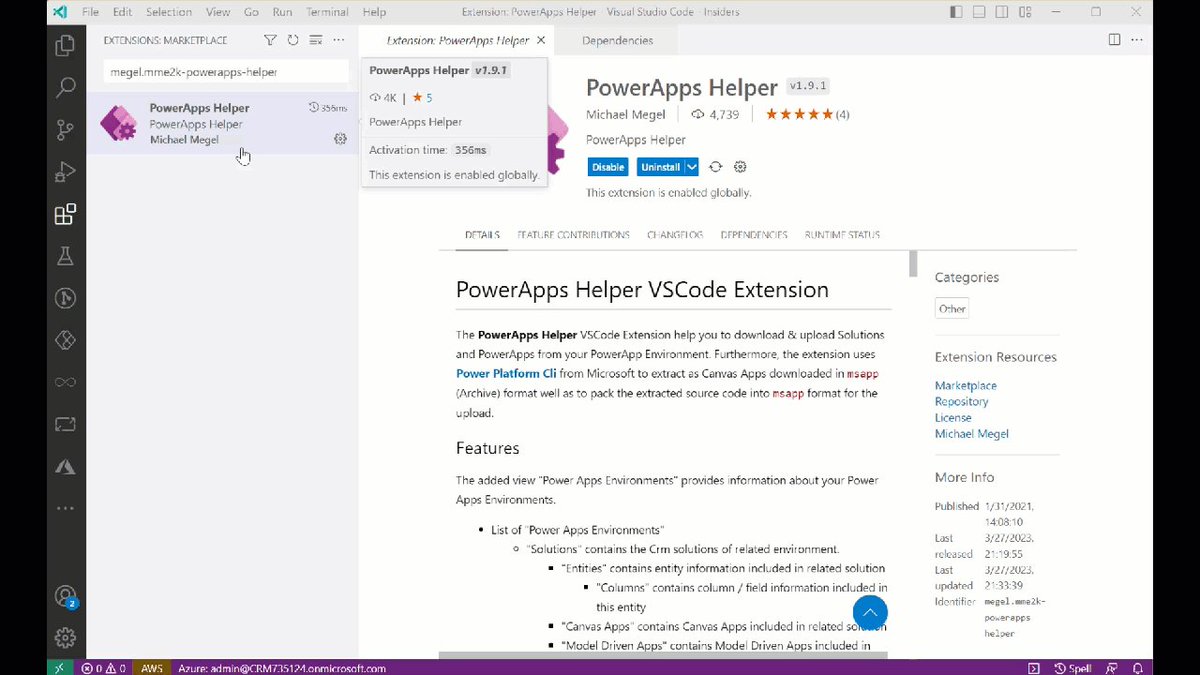
Task: Open the Marketplace resource link
Action: [965, 385]
